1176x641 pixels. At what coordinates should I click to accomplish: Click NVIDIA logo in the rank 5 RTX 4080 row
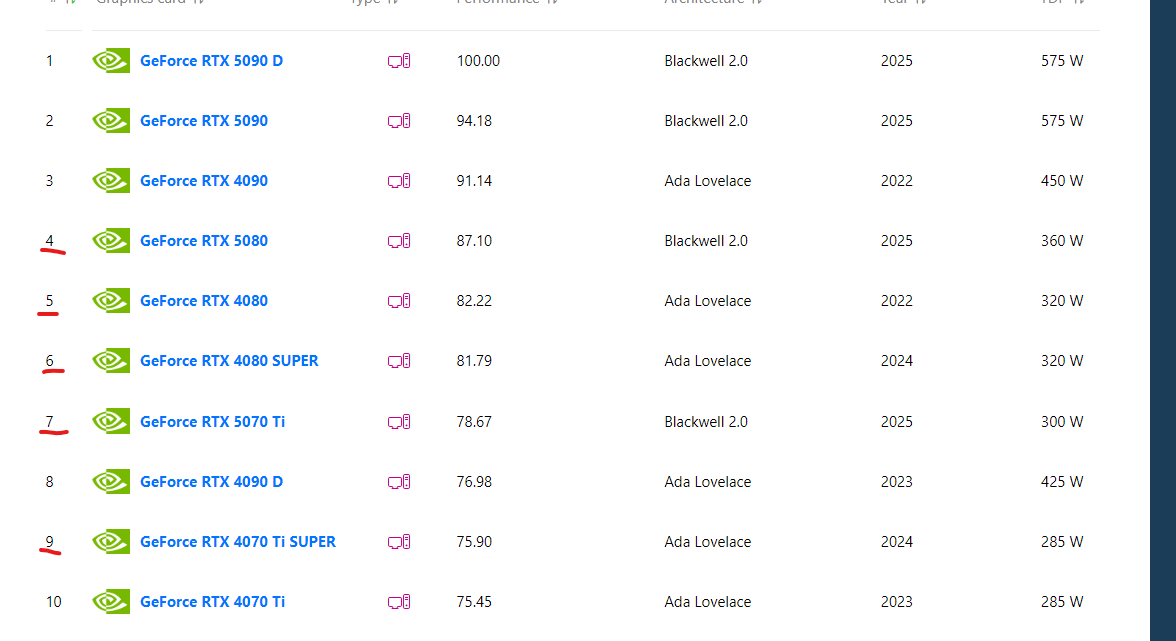[x=111, y=301]
